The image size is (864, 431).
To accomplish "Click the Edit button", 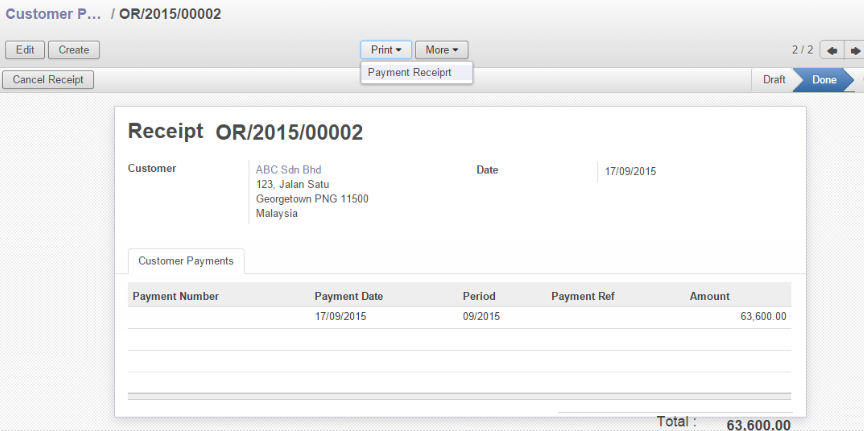I will pyautogui.click(x=25, y=50).
